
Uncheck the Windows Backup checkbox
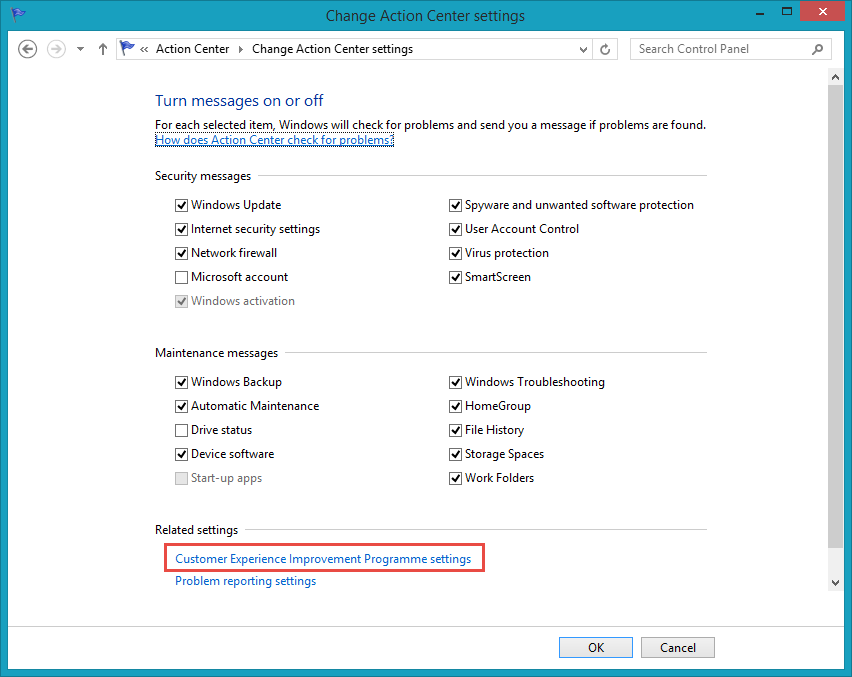181,383
